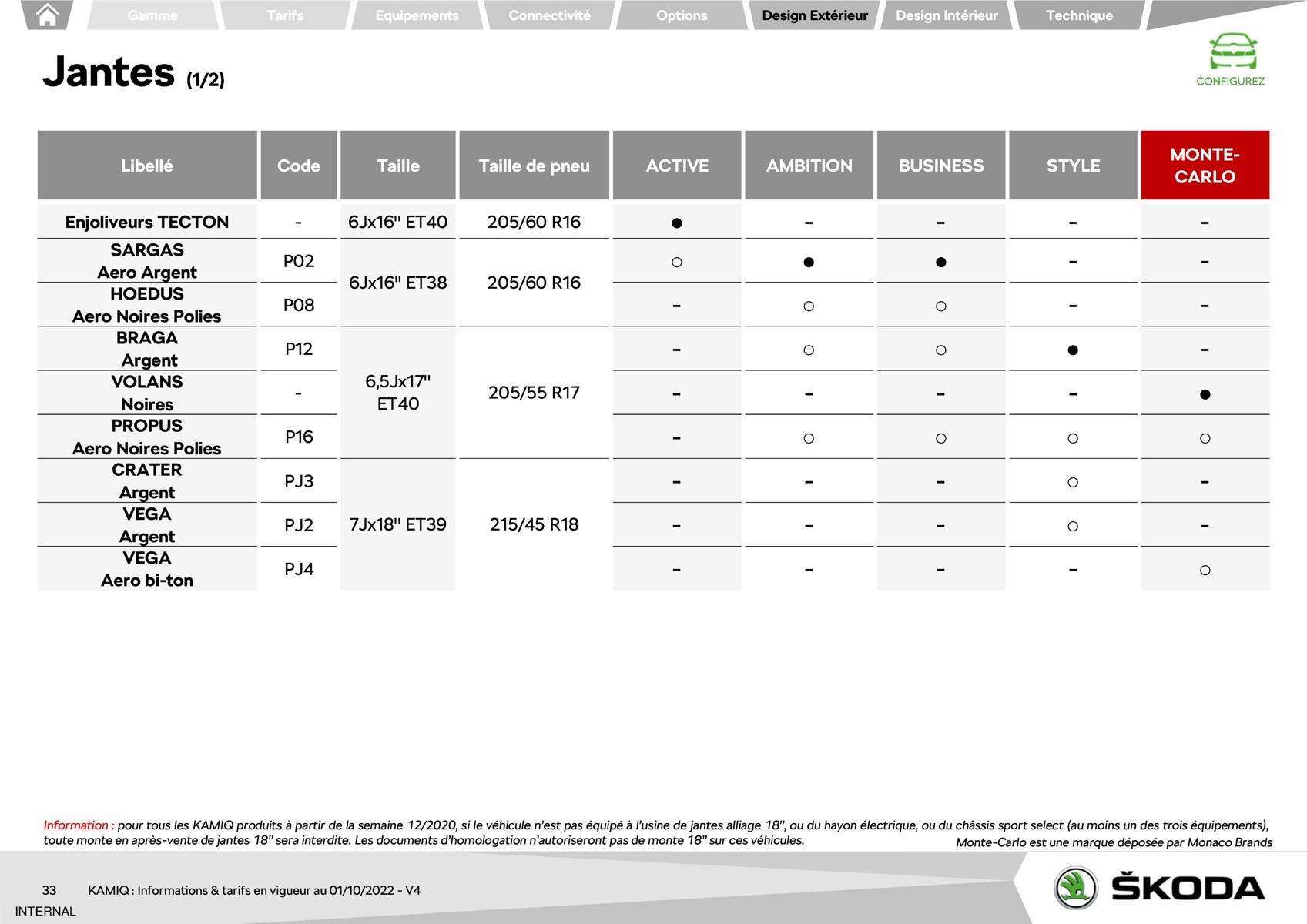Click filled dot for VOLANS under MONTE-CARLO
This screenshot has width=1307, height=924.
pos(1205,394)
